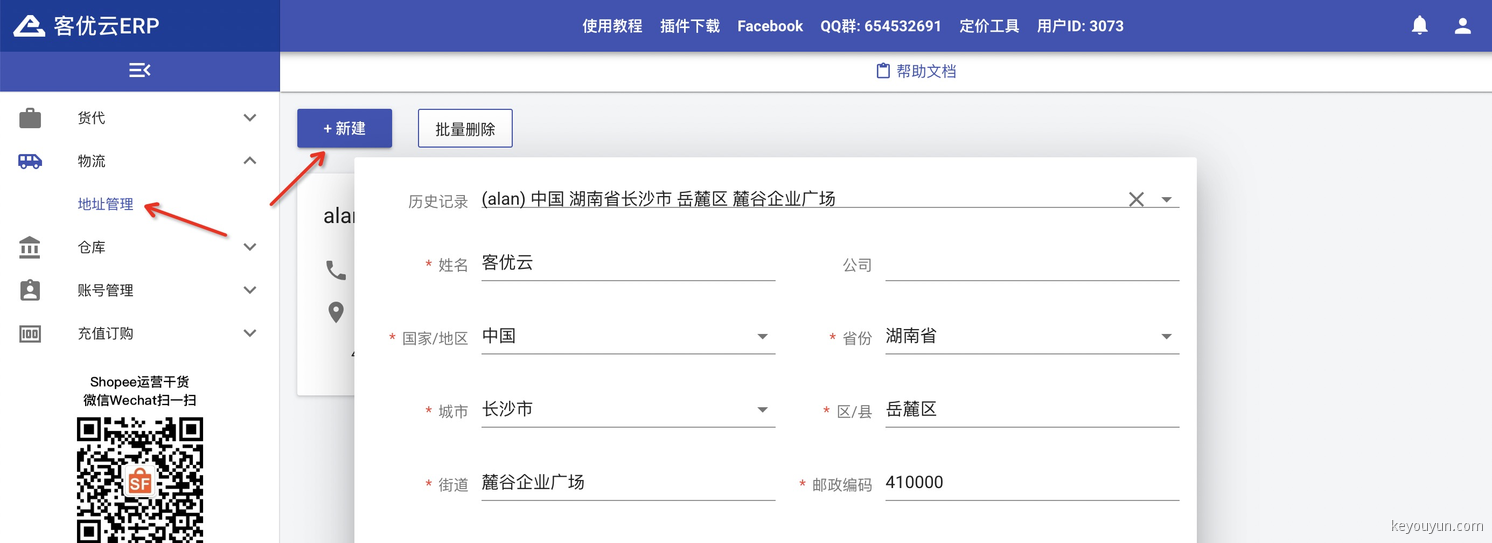Viewport: 1492px width, 543px height.
Task: Clear the 历史记录 selection with the X icon
Action: tap(1136, 199)
